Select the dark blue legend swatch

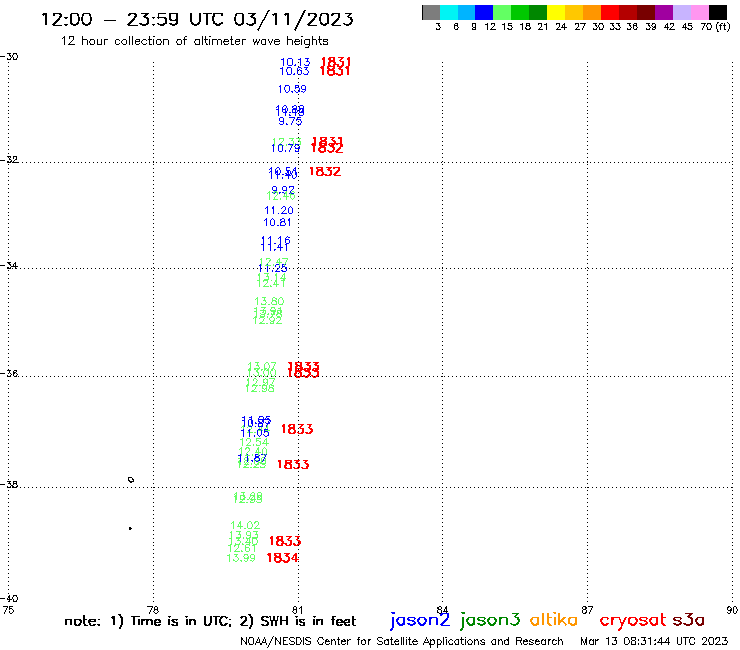(x=484, y=12)
